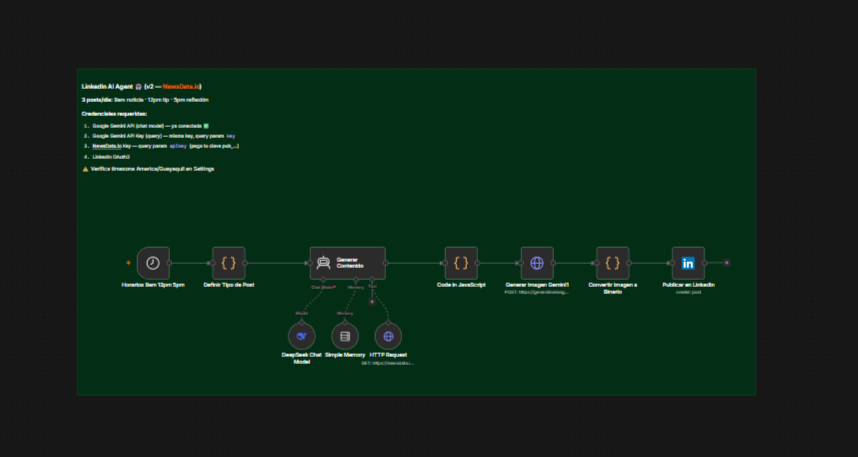
Task: Open the orange NewsData.io link in the title
Action: pyautogui.click(x=181, y=86)
